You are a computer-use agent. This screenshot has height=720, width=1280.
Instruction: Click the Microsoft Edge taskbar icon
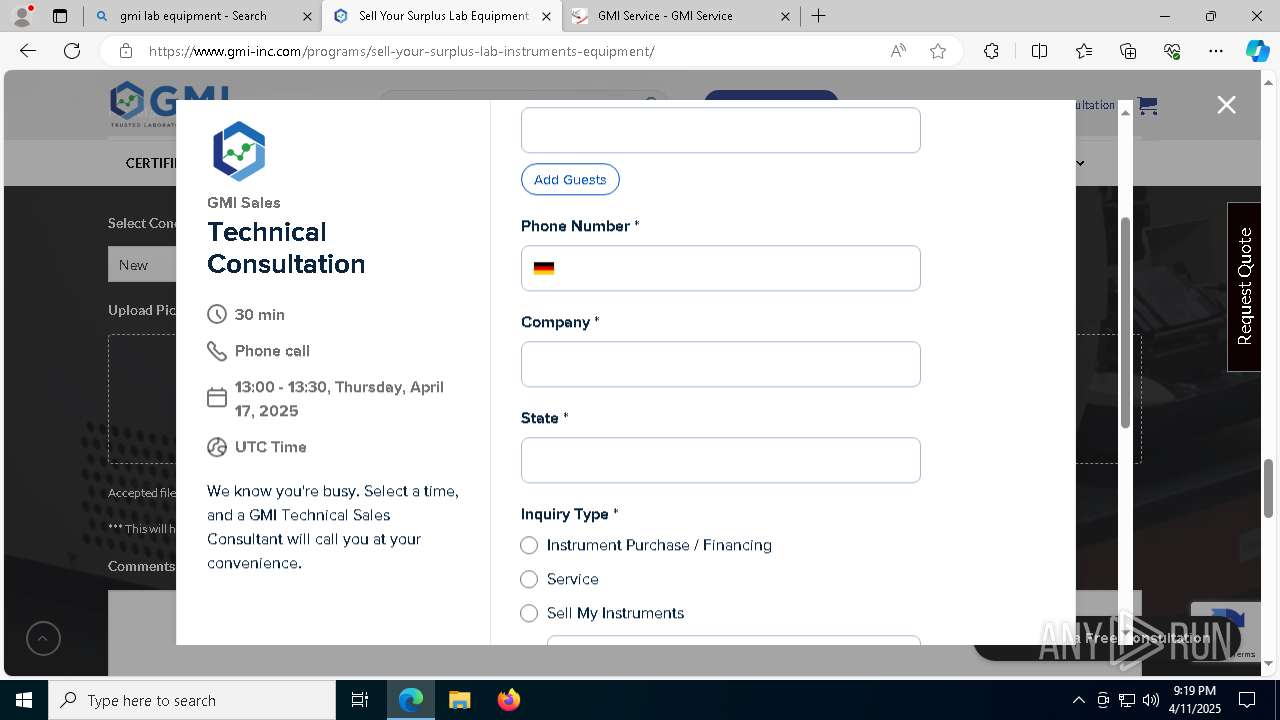[411, 700]
